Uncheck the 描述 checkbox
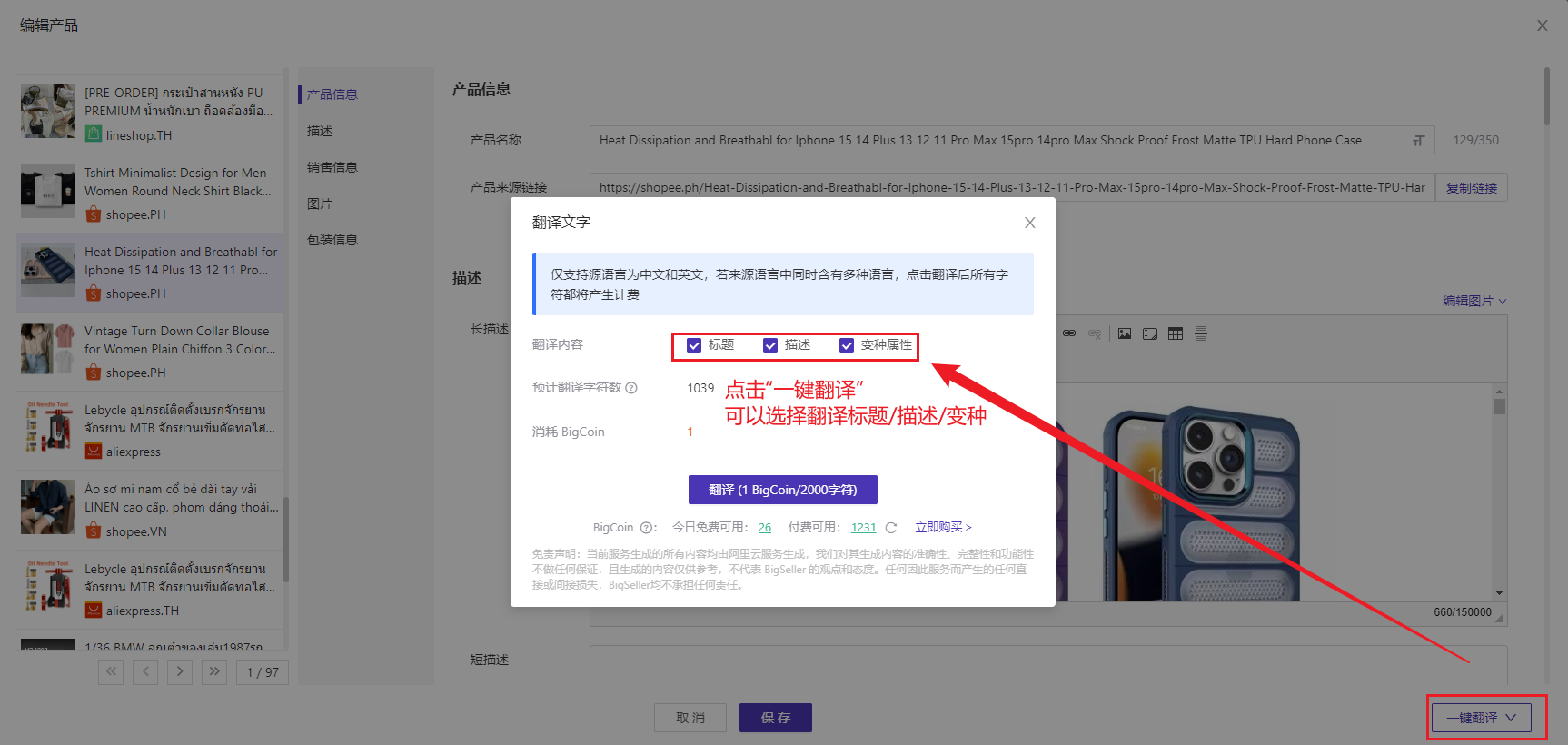The width and height of the screenshot is (1568, 745). pyautogui.click(x=770, y=345)
